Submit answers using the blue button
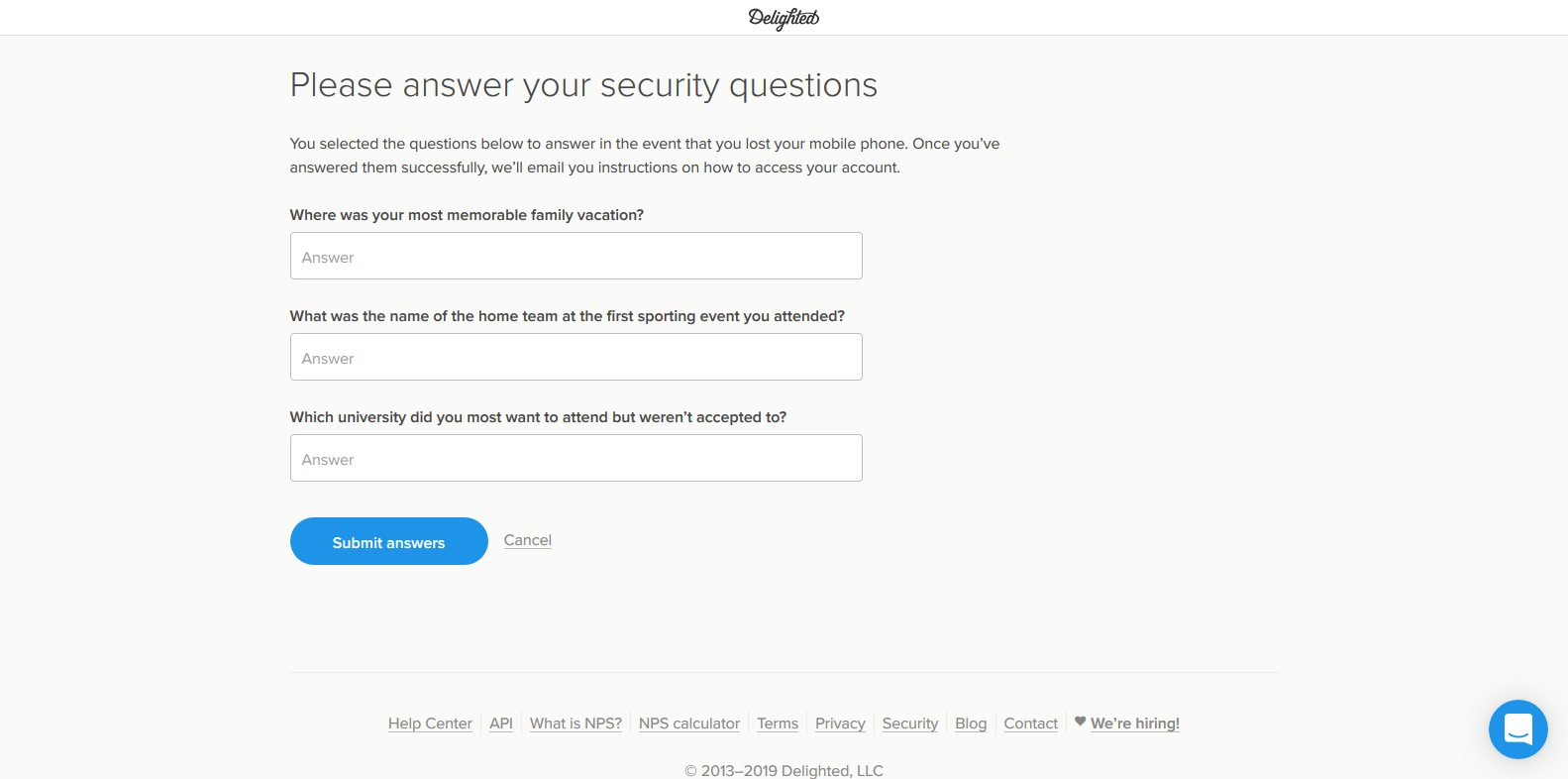The height and width of the screenshot is (779, 1568). click(389, 541)
